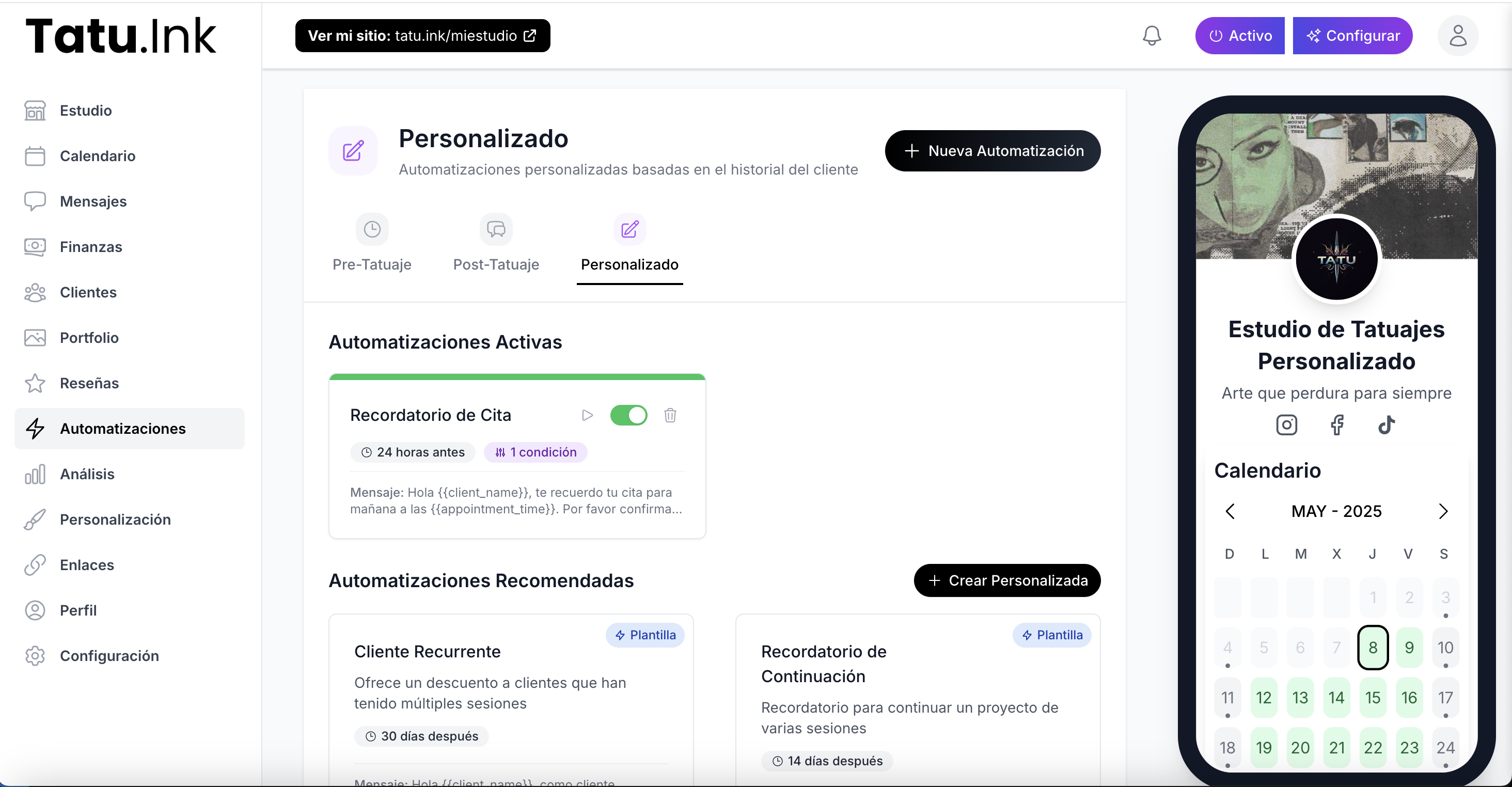This screenshot has height=787, width=1512.
Task: Toggle off Recordatorio de Cita switch
Action: (x=628, y=416)
